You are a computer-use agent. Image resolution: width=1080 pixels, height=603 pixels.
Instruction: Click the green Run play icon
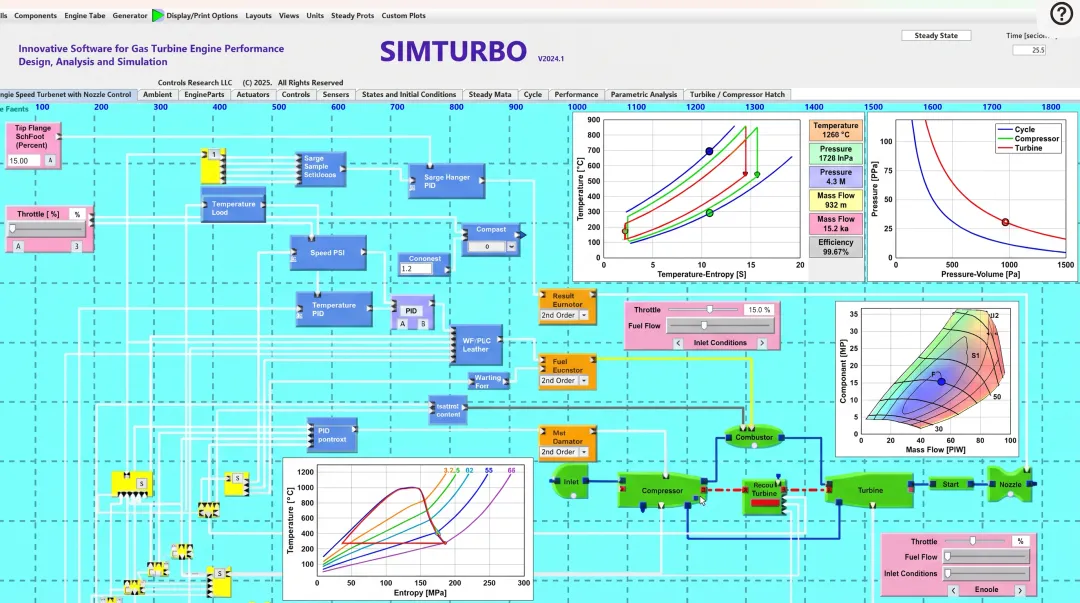point(158,15)
